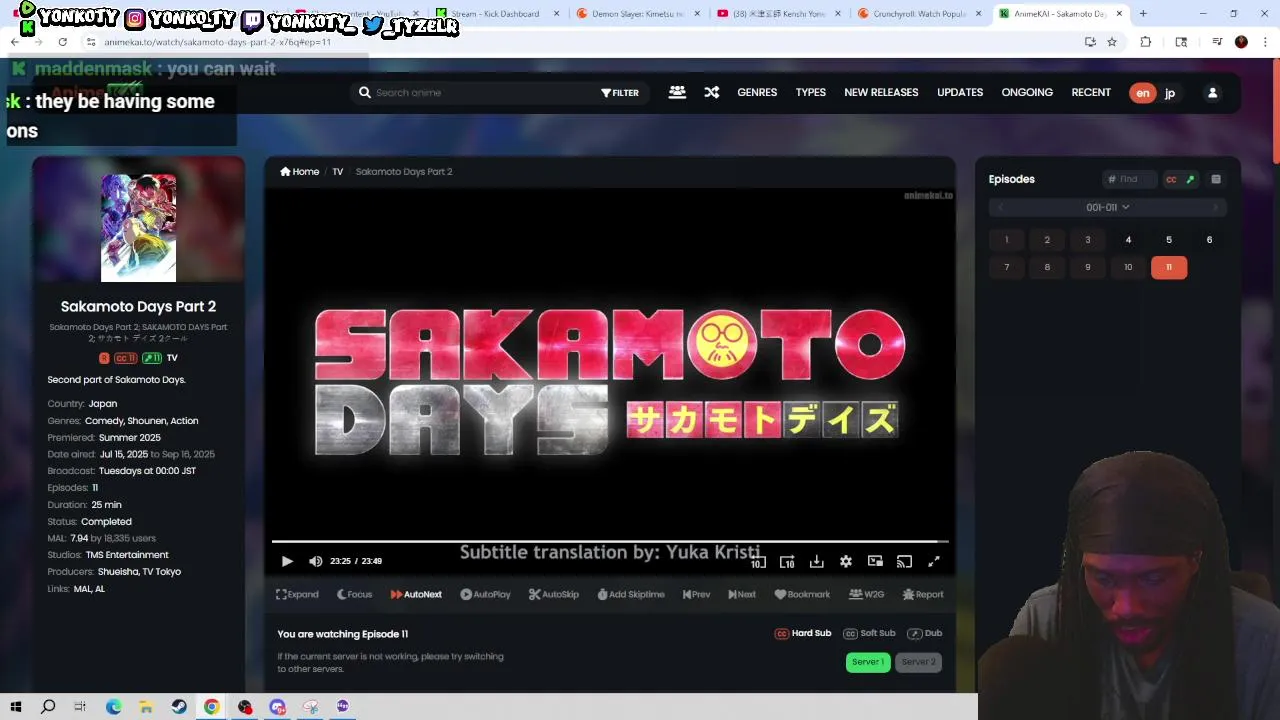
Task: Bookmark this page with star icon
Action: coord(1111,42)
